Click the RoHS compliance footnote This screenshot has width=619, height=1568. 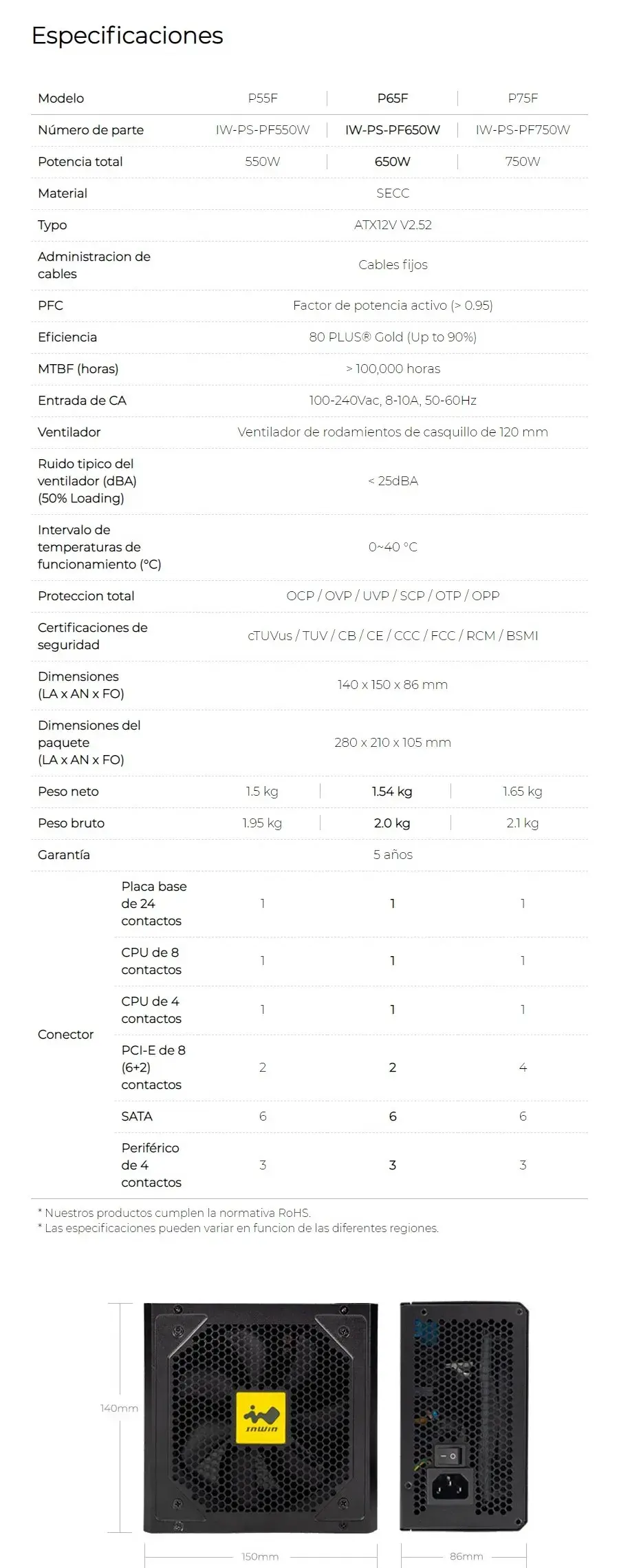[175, 1213]
